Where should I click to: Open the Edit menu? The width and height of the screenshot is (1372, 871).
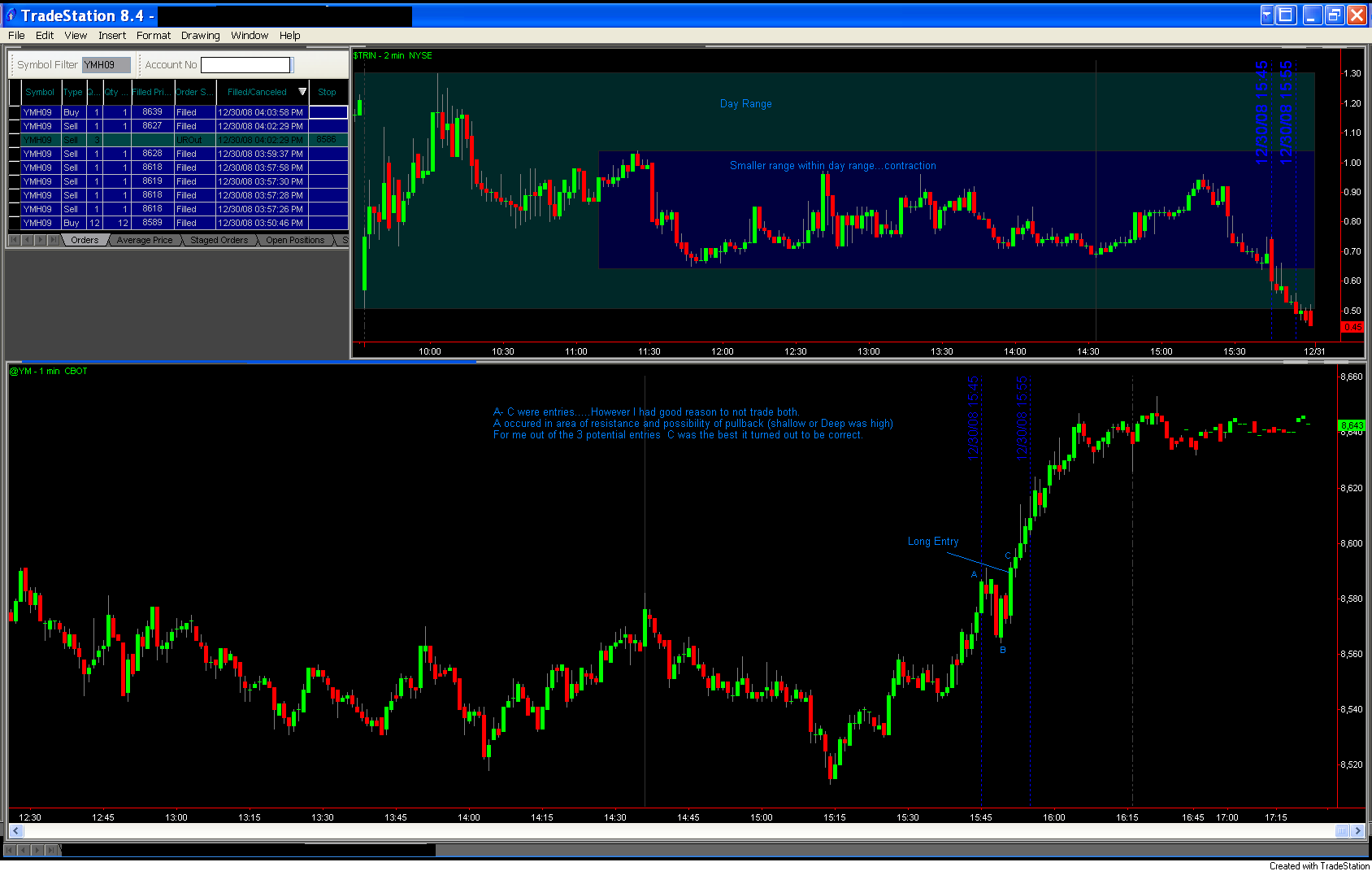tap(45, 36)
